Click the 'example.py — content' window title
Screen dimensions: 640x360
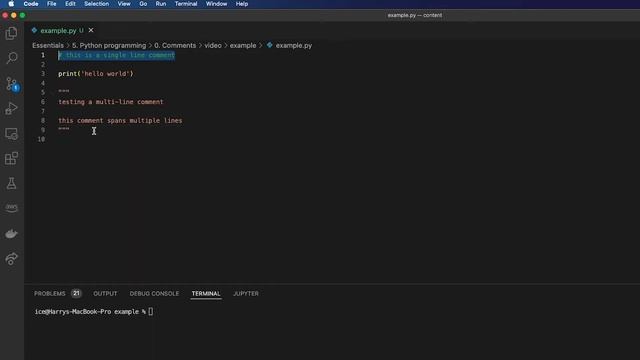coord(415,15)
